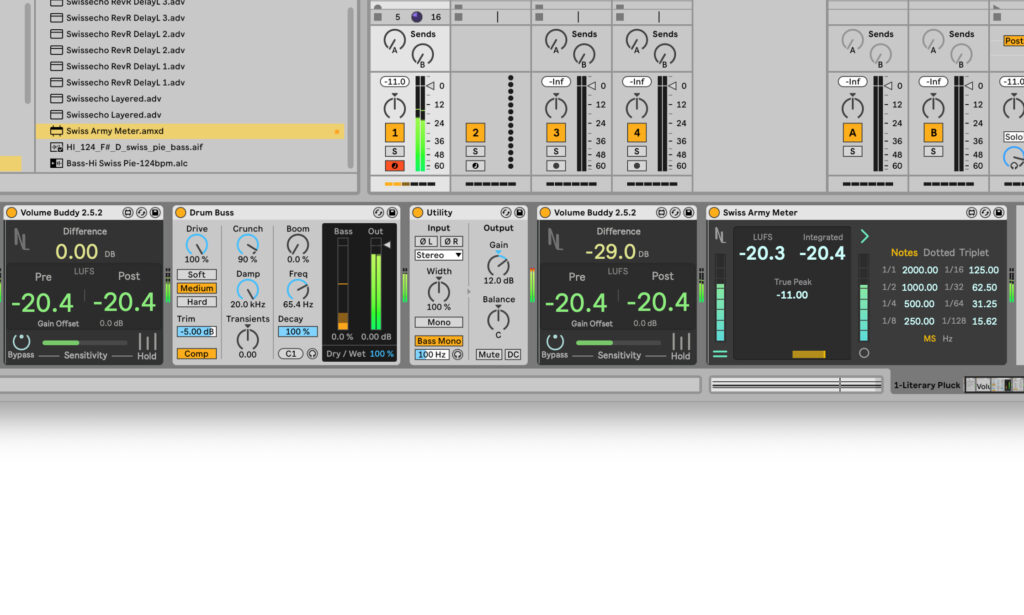This screenshot has width=1024, height=615.
Task: Solo track 3 with its S button
Action: coord(556,151)
